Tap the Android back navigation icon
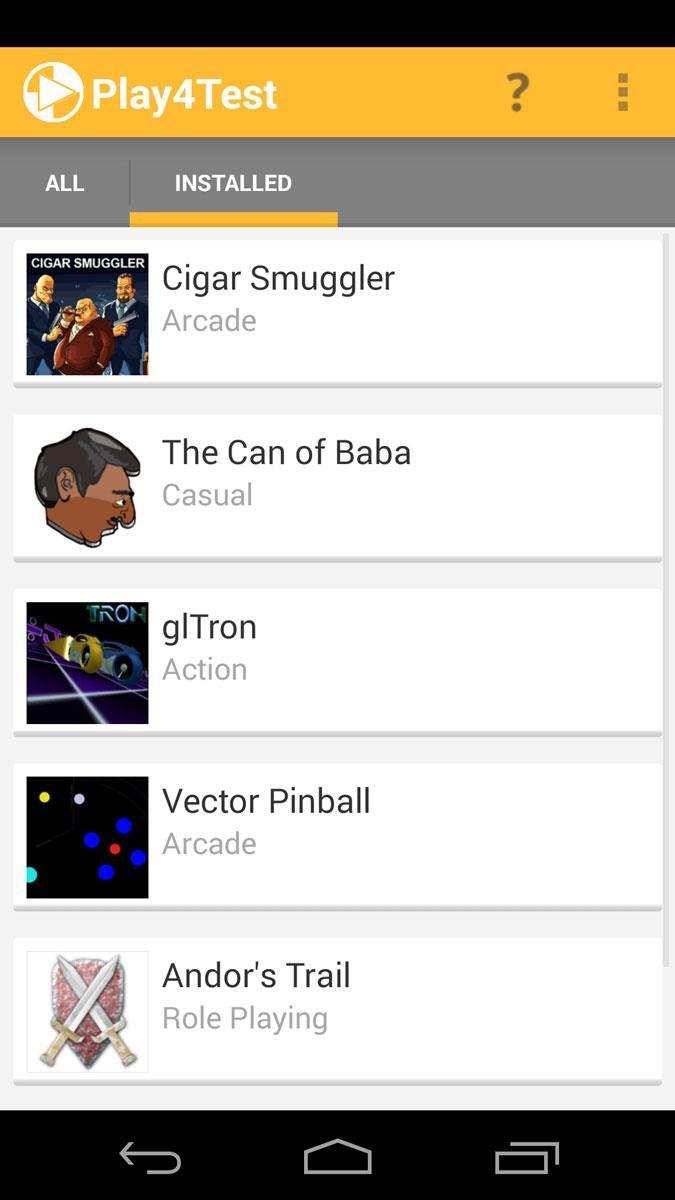The image size is (675, 1200). pos(148,1157)
